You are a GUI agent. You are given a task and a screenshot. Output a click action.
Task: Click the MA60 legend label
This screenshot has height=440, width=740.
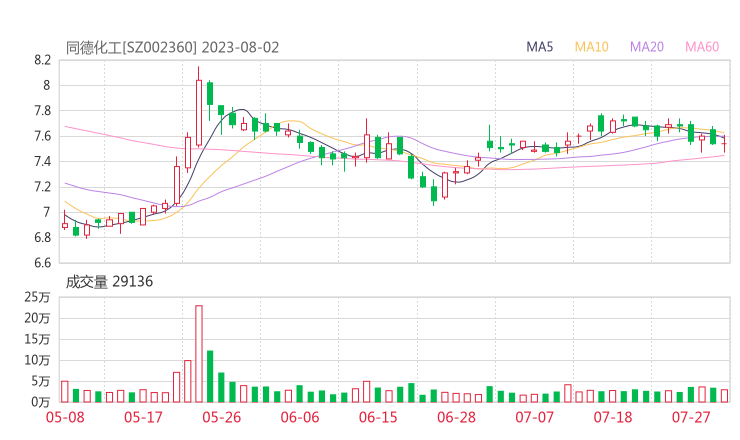(x=702, y=47)
